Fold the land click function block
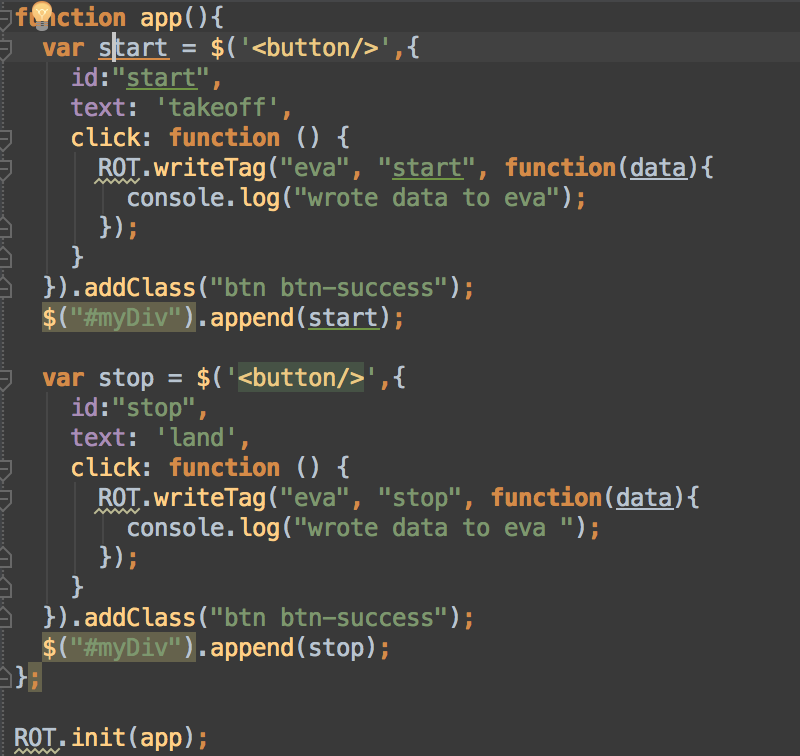The image size is (800, 756). pyautogui.click(x=5, y=468)
